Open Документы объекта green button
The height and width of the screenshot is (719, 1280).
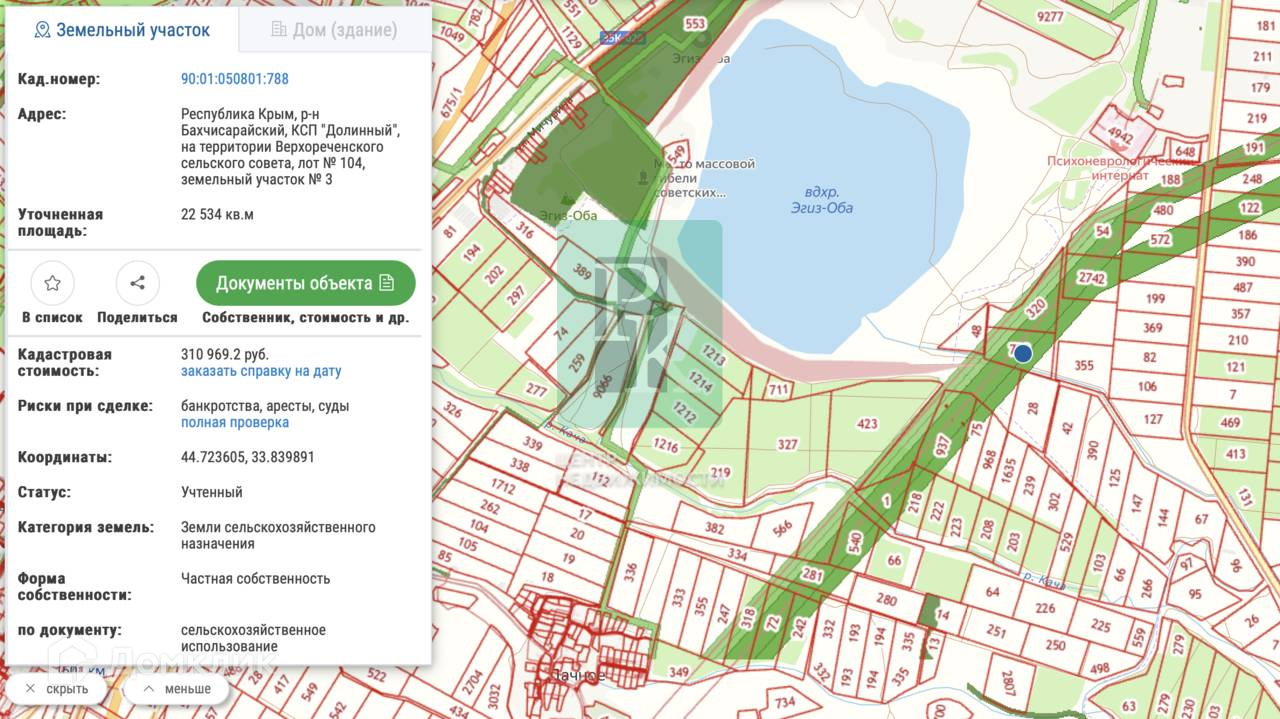point(306,283)
